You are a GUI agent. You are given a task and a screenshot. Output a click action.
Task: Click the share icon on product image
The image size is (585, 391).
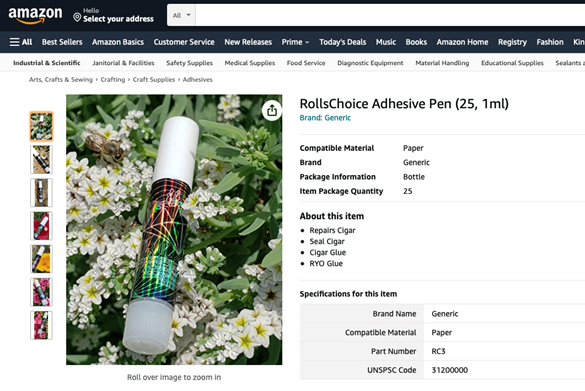pyautogui.click(x=272, y=110)
